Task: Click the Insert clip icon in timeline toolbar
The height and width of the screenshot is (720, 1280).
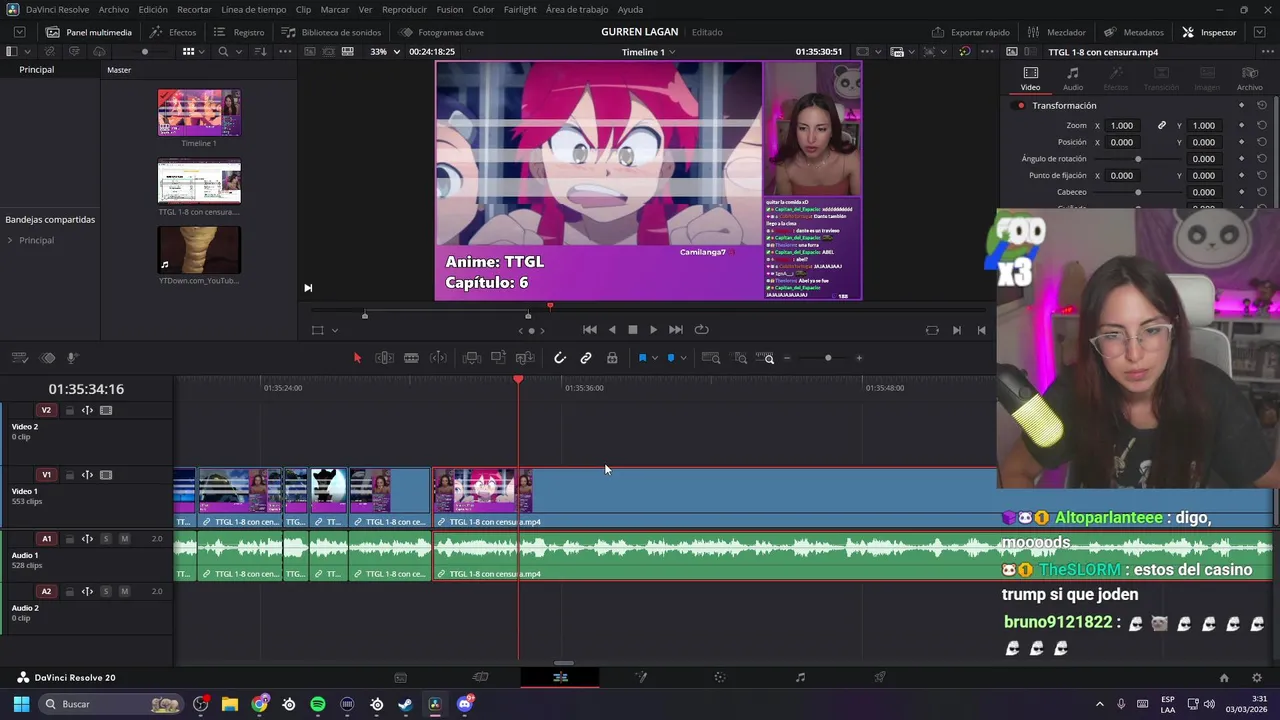Action: 472,358
